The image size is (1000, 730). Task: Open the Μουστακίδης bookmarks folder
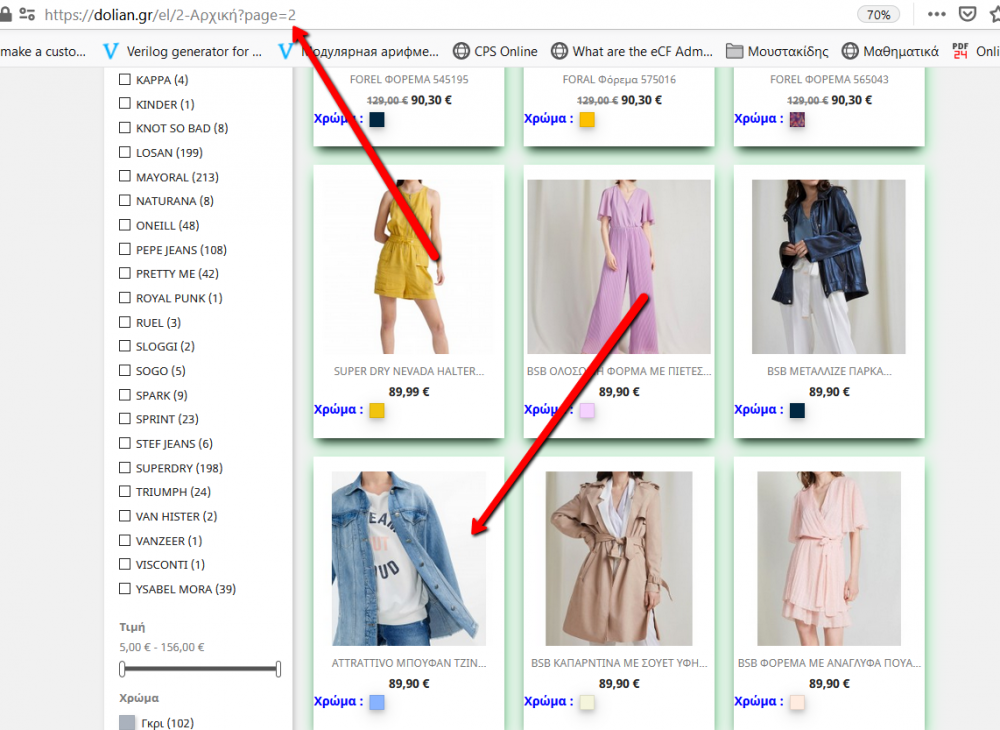[x=777, y=51]
